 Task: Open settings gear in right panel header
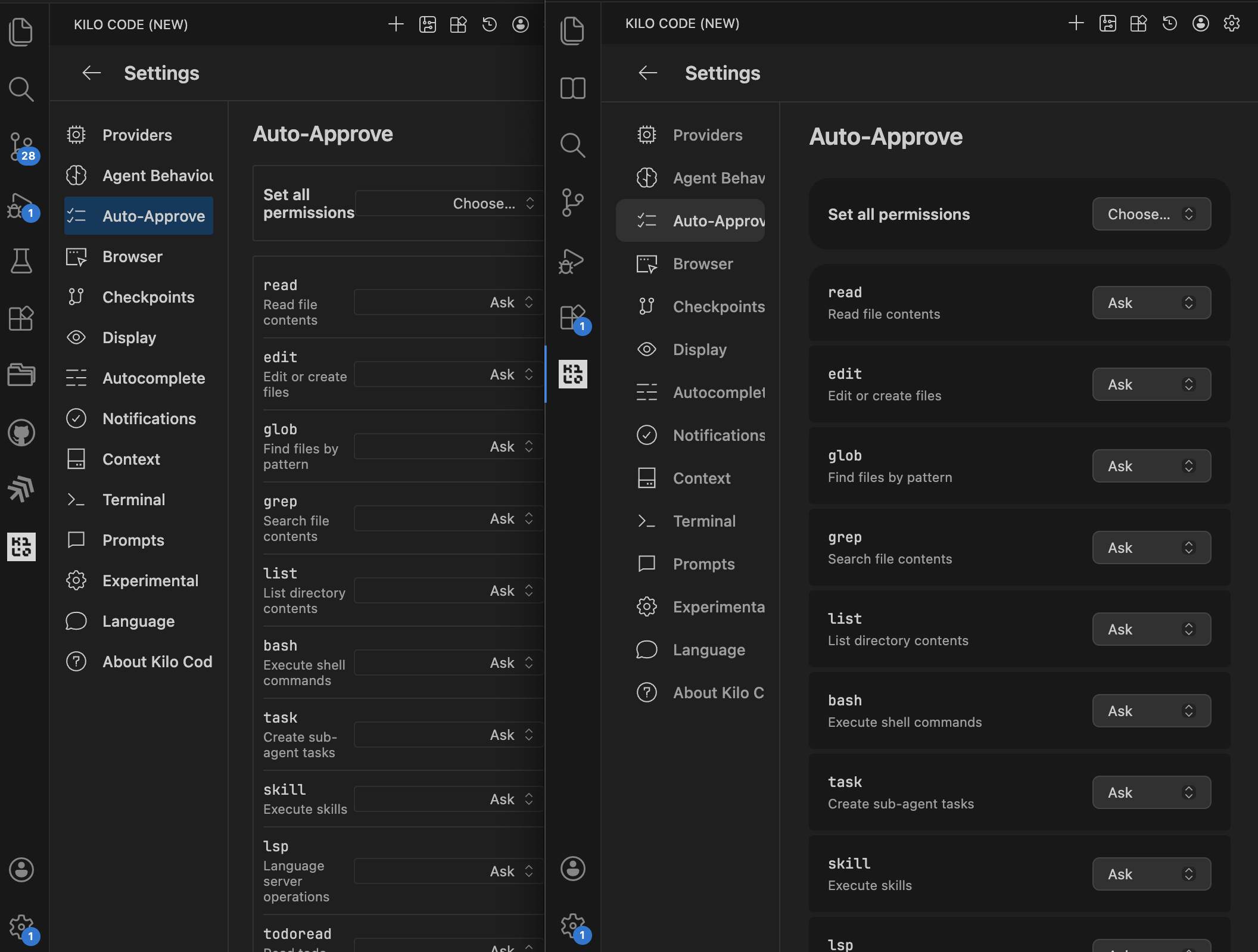(1231, 24)
